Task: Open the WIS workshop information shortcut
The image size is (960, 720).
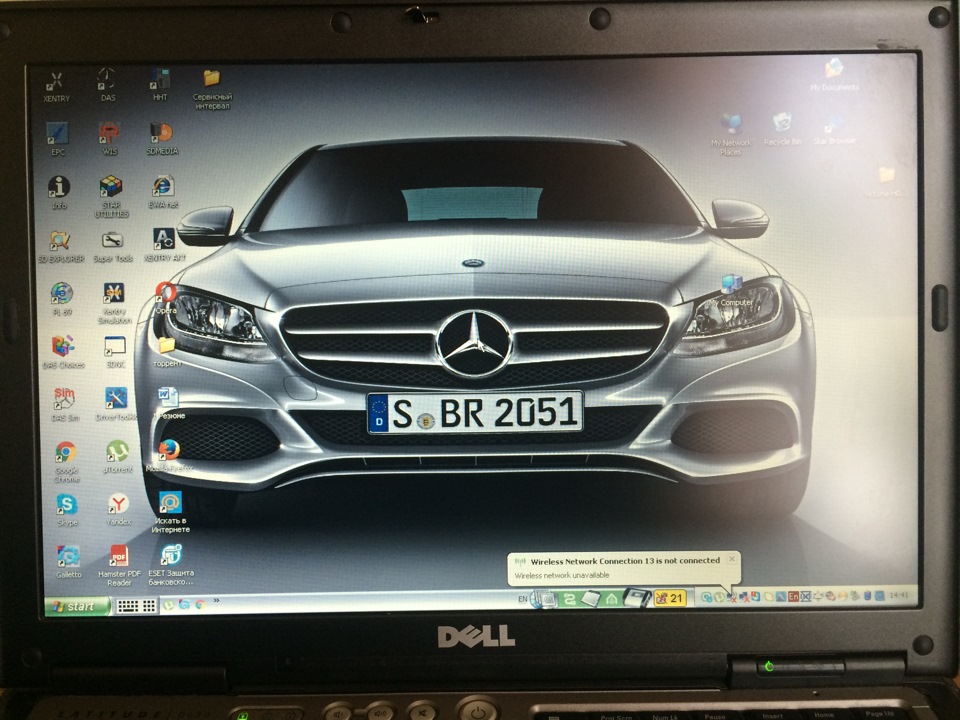Action: tap(110, 138)
